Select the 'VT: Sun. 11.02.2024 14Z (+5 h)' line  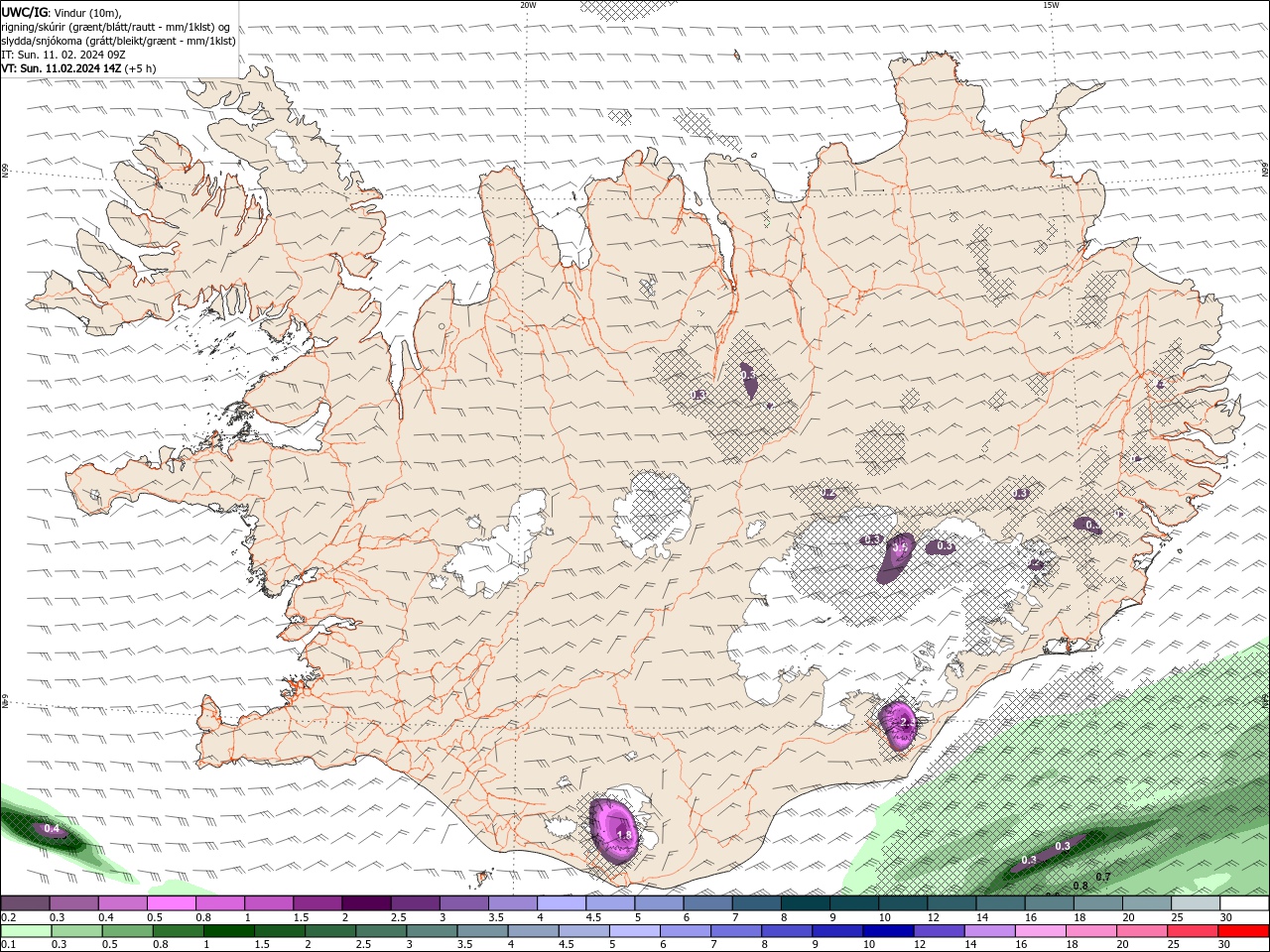(78, 68)
